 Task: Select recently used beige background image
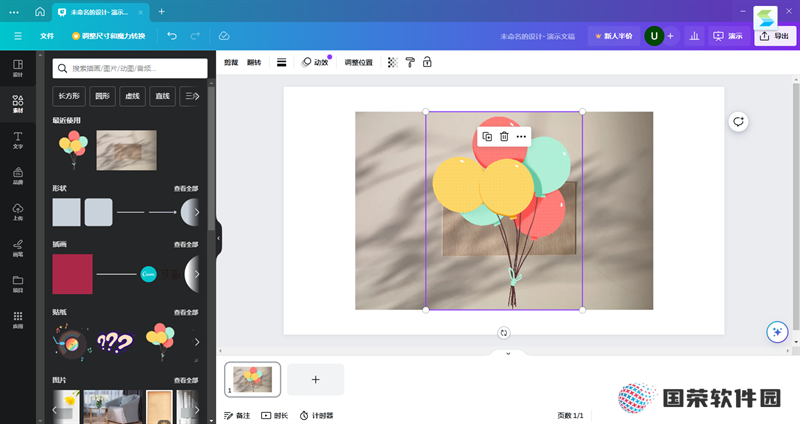pos(127,150)
